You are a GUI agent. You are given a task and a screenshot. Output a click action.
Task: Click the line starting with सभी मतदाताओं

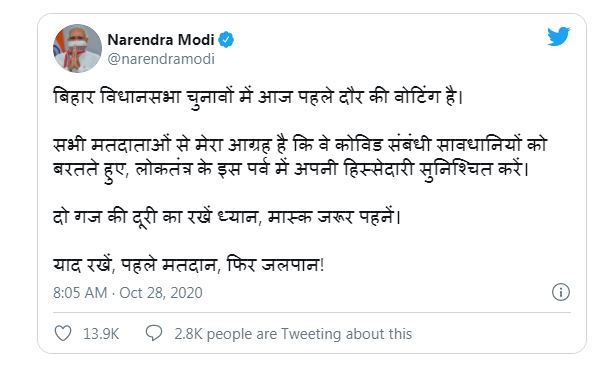[300, 145]
